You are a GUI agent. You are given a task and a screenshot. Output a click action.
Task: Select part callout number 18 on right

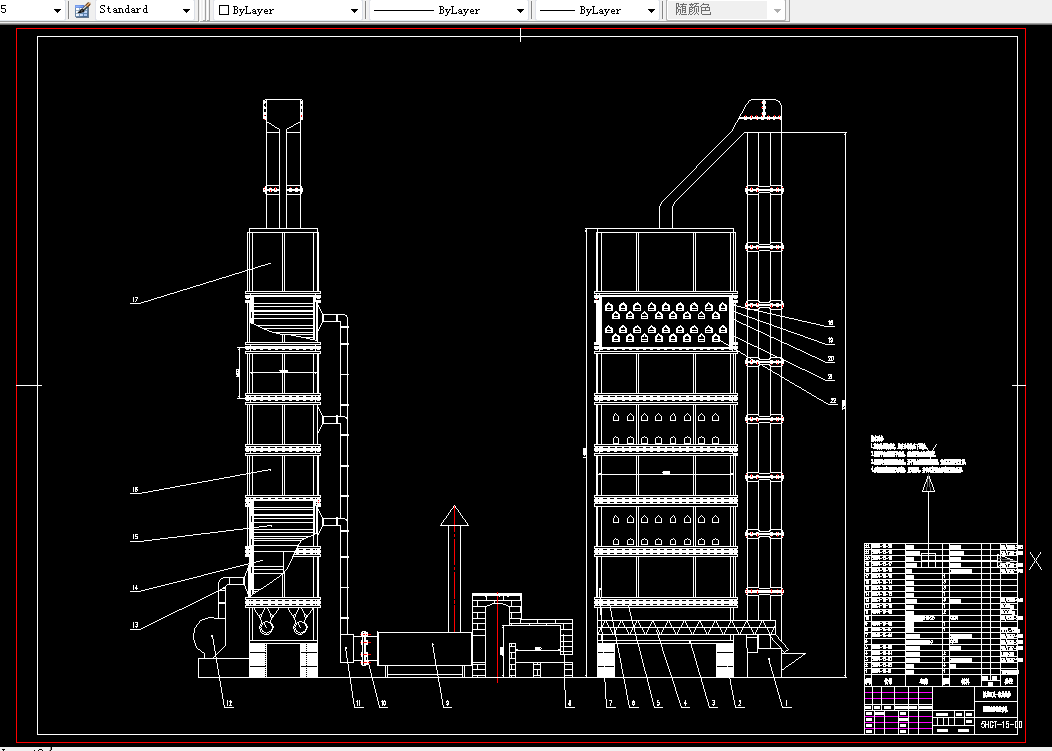click(x=831, y=323)
